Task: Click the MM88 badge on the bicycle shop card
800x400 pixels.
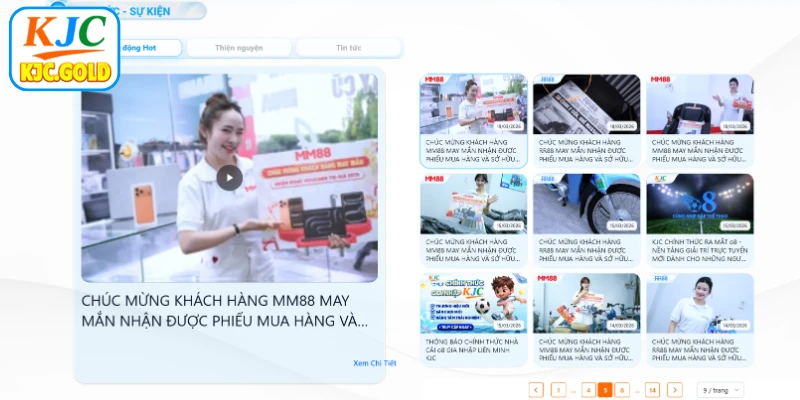Action: pos(547,279)
